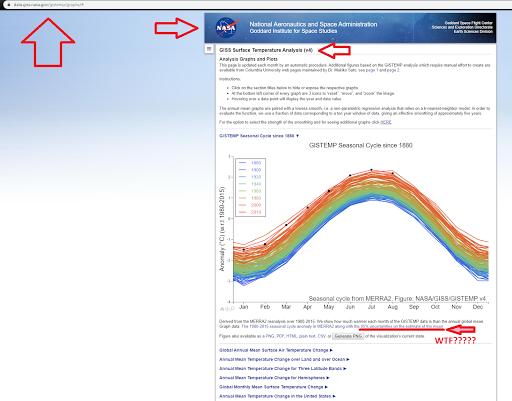512x401 pixels.
Task: Download the figure as PDF link
Action: click(280, 336)
